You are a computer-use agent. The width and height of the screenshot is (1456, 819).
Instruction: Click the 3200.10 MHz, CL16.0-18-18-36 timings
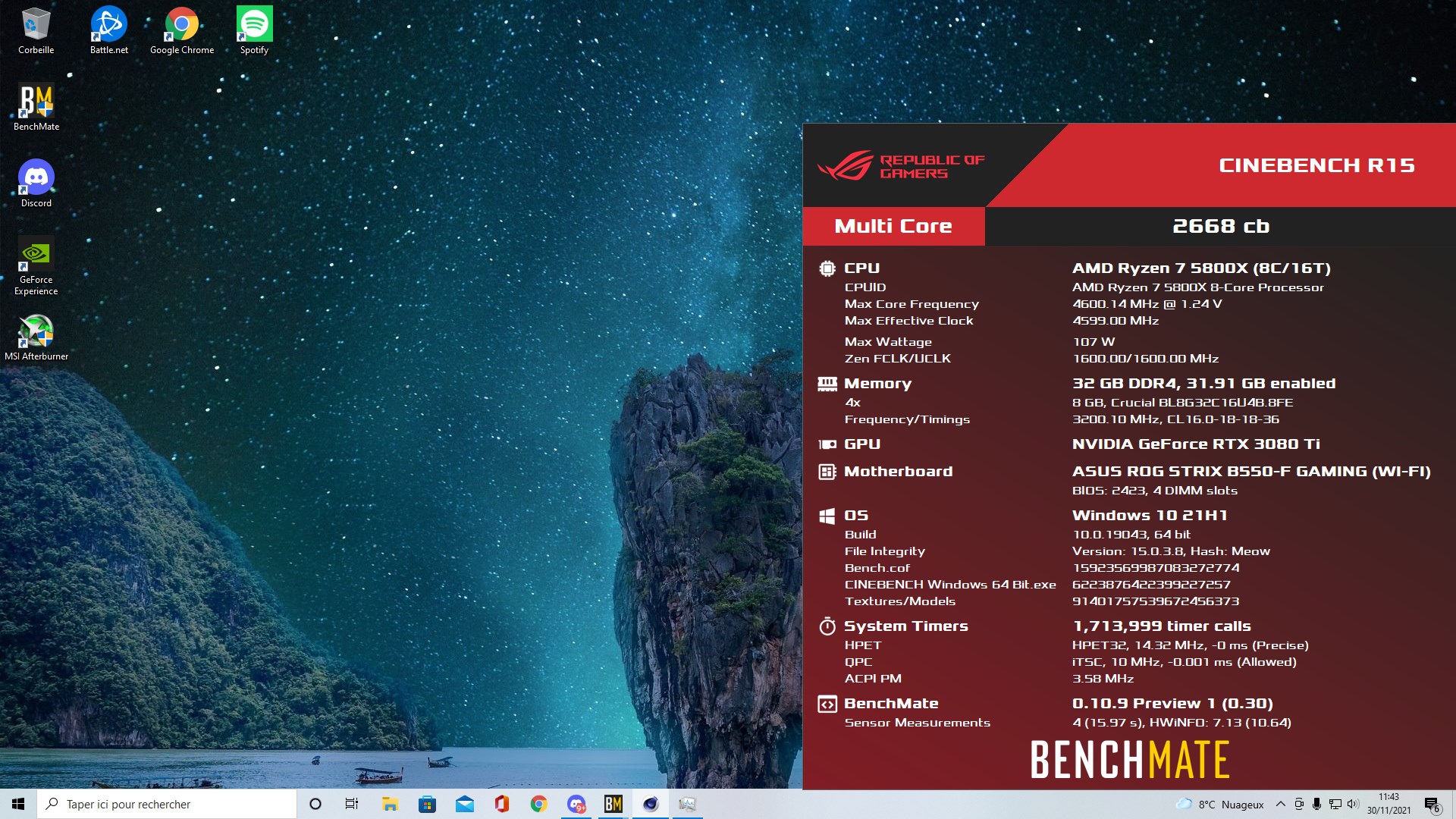(x=1175, y=419)
